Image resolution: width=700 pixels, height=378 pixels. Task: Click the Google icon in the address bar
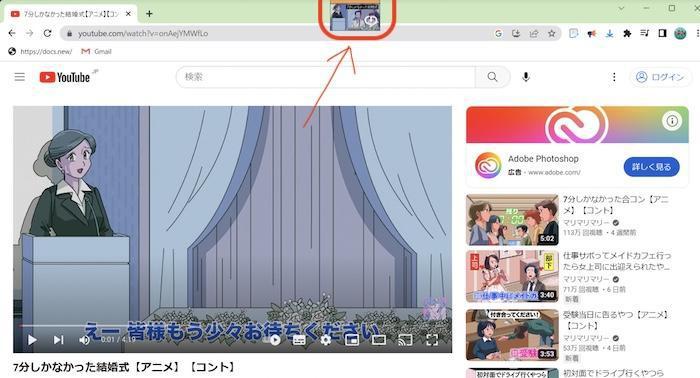(498, 33)
